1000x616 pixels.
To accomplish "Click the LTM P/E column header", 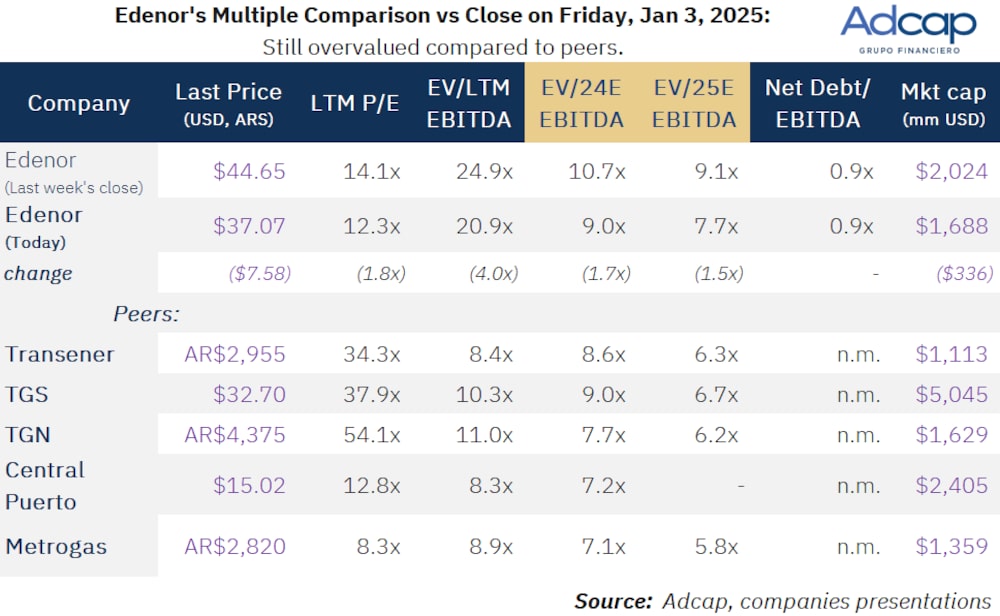I will coord(354,103).
